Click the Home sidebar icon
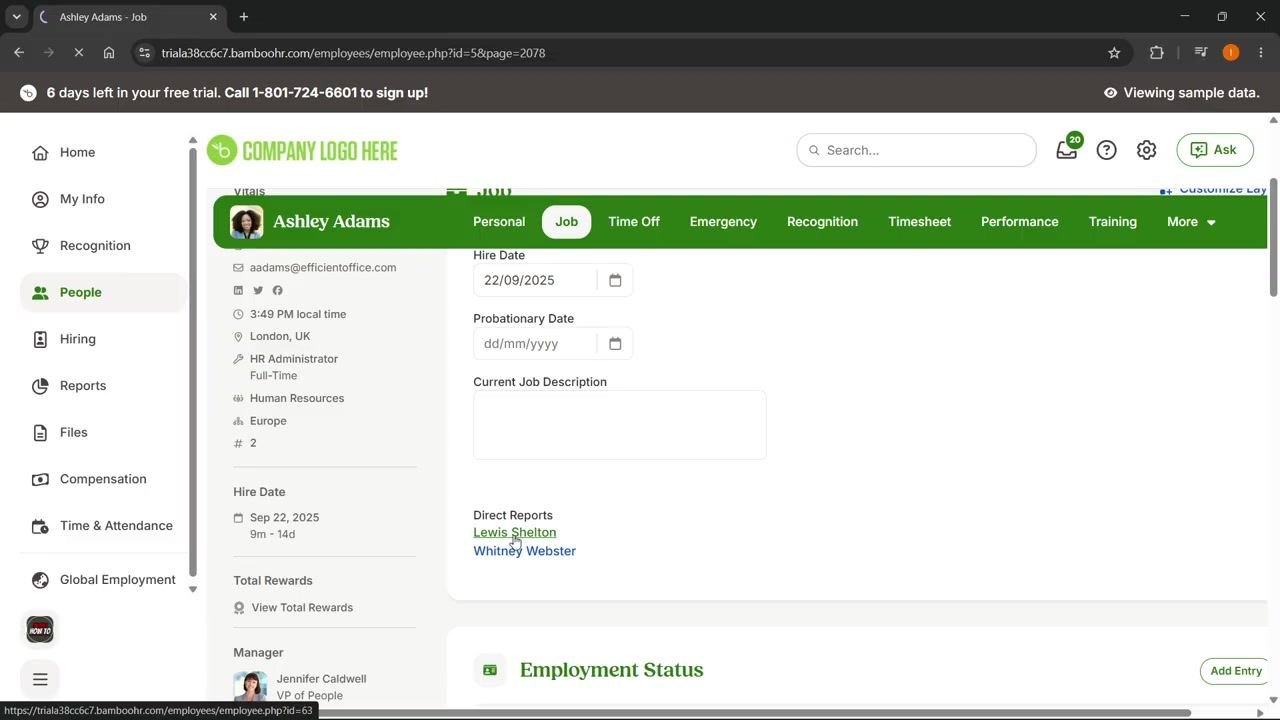1280x720 pixels. (x=40, y=153)
